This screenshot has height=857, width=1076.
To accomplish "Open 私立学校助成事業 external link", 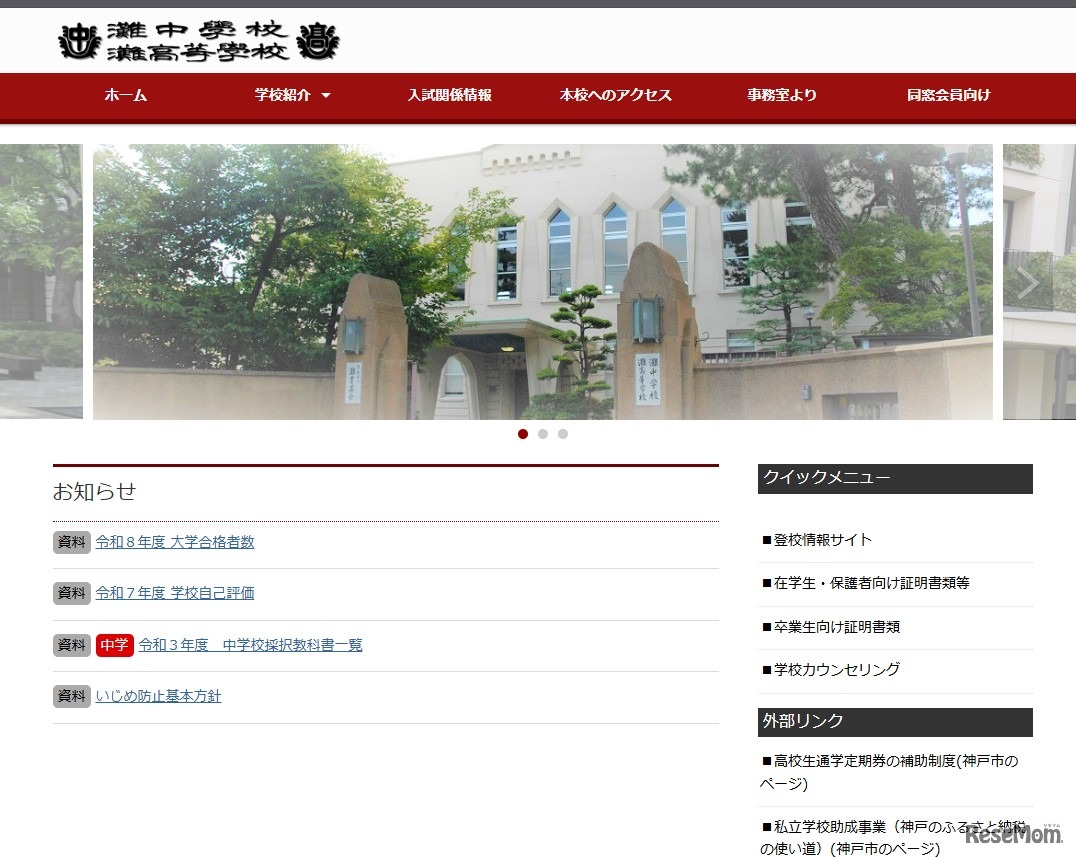I will (892, 838).
